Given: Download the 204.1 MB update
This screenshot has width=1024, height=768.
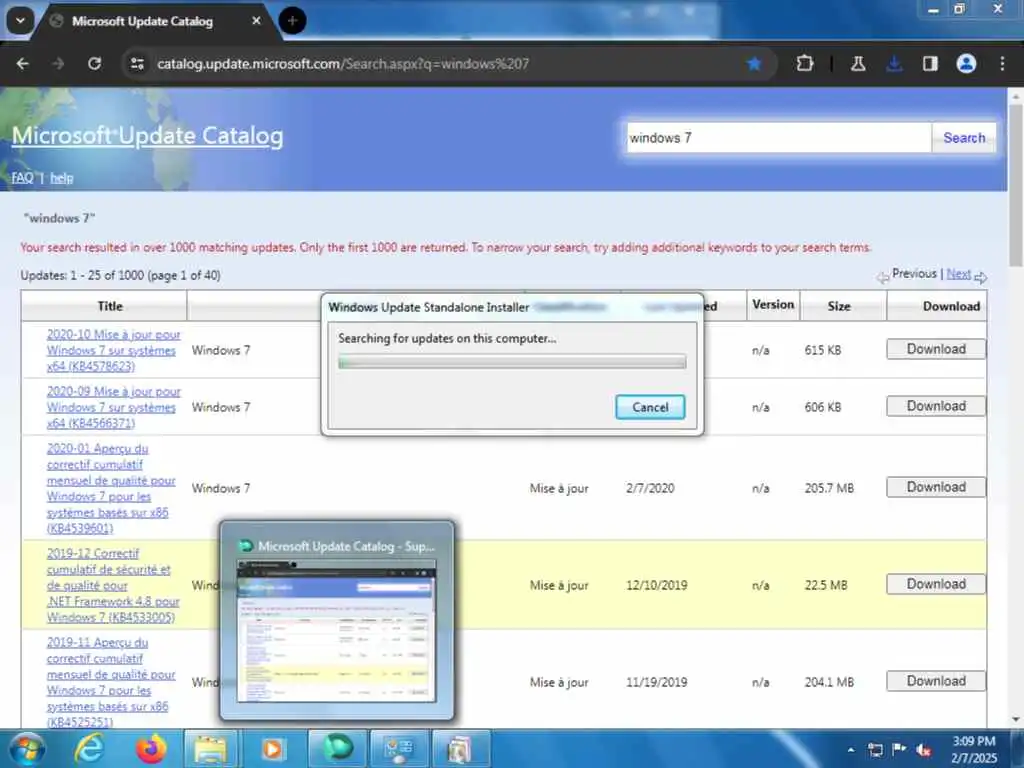Looking at the screenshot, I should click(x=936, y=681).
